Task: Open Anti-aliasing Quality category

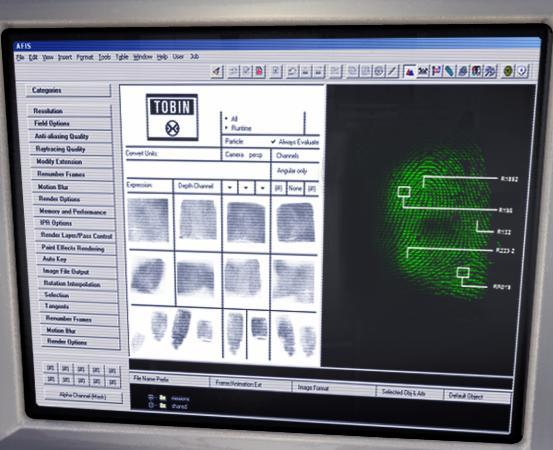Action: point(71,136)
